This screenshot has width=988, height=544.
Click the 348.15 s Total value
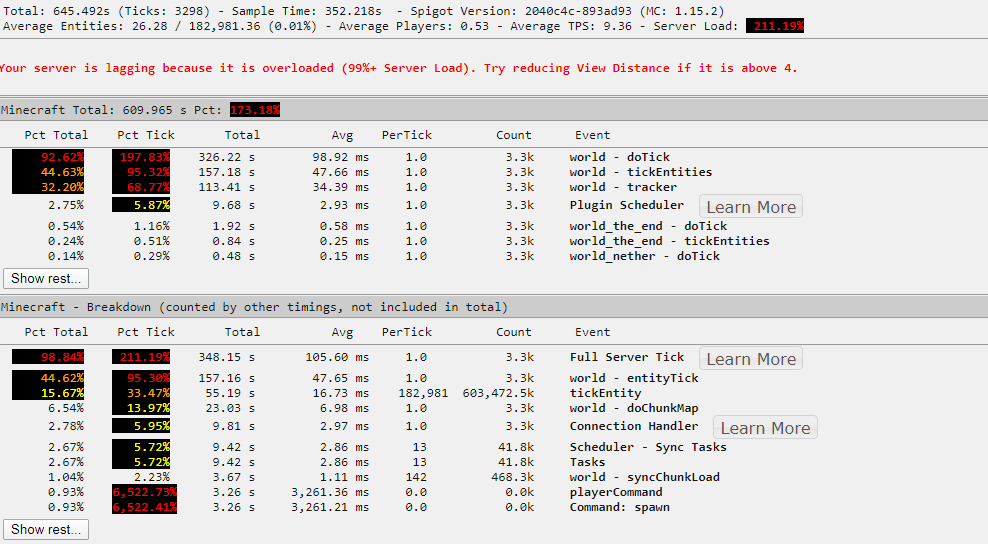pos(226,357)
